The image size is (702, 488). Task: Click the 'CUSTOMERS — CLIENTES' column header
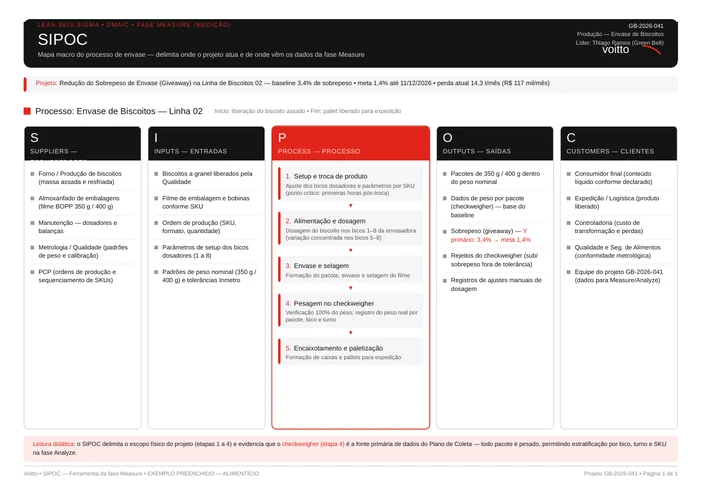tap(619, 143)
